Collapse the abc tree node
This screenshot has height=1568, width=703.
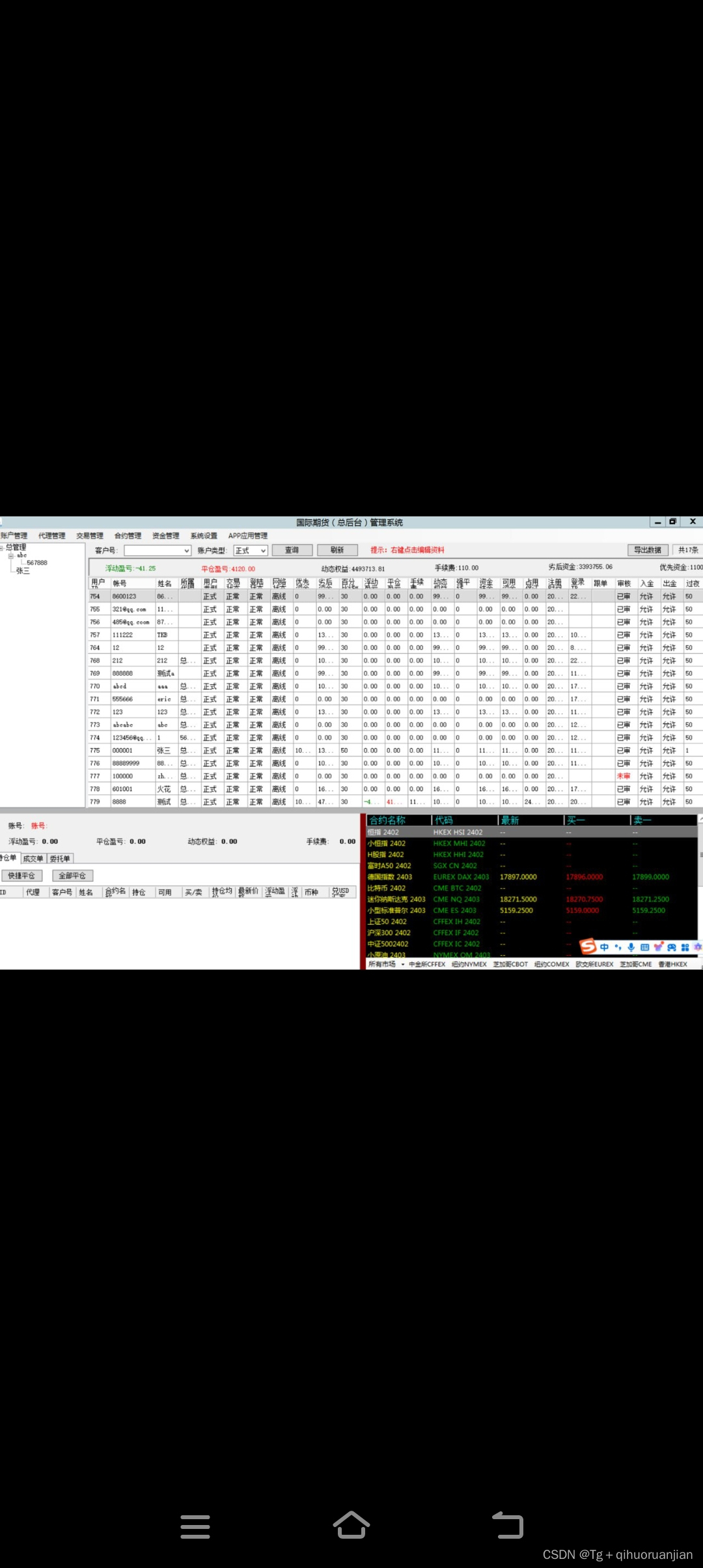[x=11, y=555]
